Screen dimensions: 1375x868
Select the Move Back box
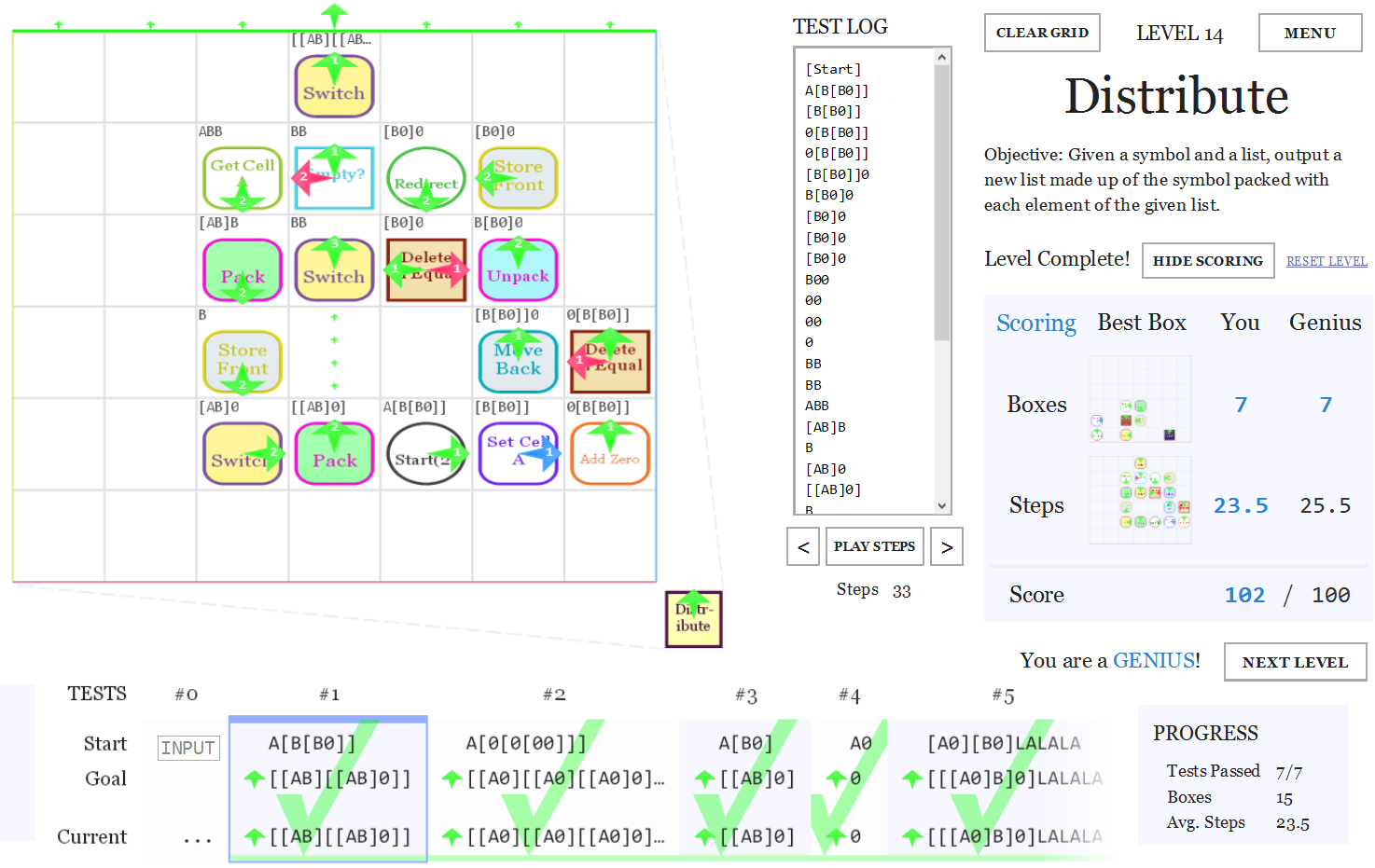coord(518,362)
